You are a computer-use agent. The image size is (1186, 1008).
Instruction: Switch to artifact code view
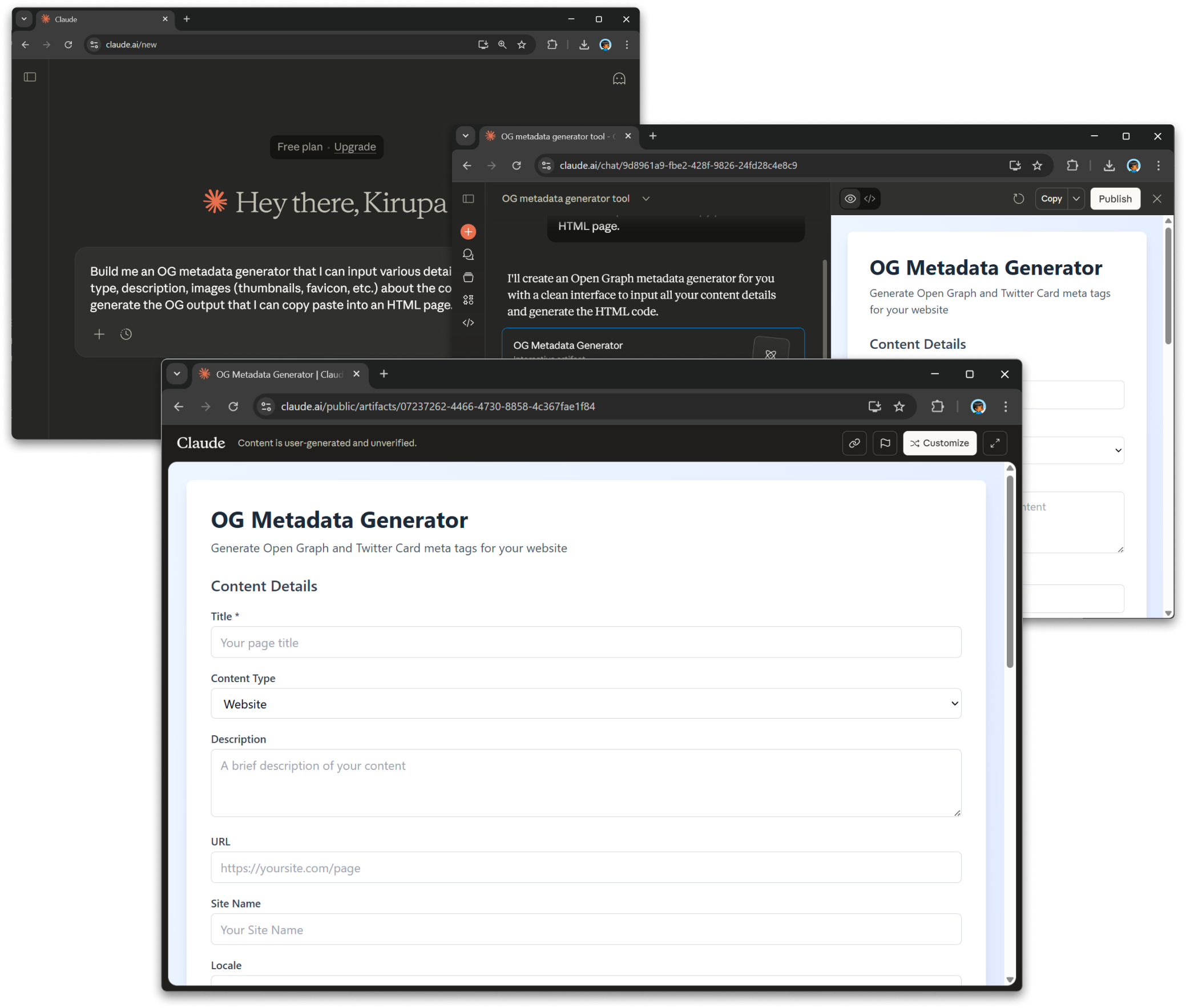869,198
